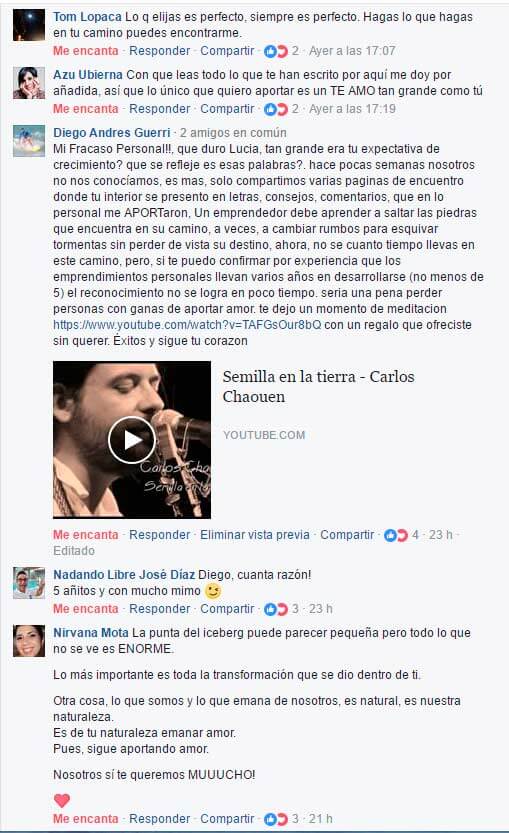Image resolution: width=509 pixels, height=833 pixels.
Task: Visit Nirvana Mota's profile name link
Action: (91, 633)
